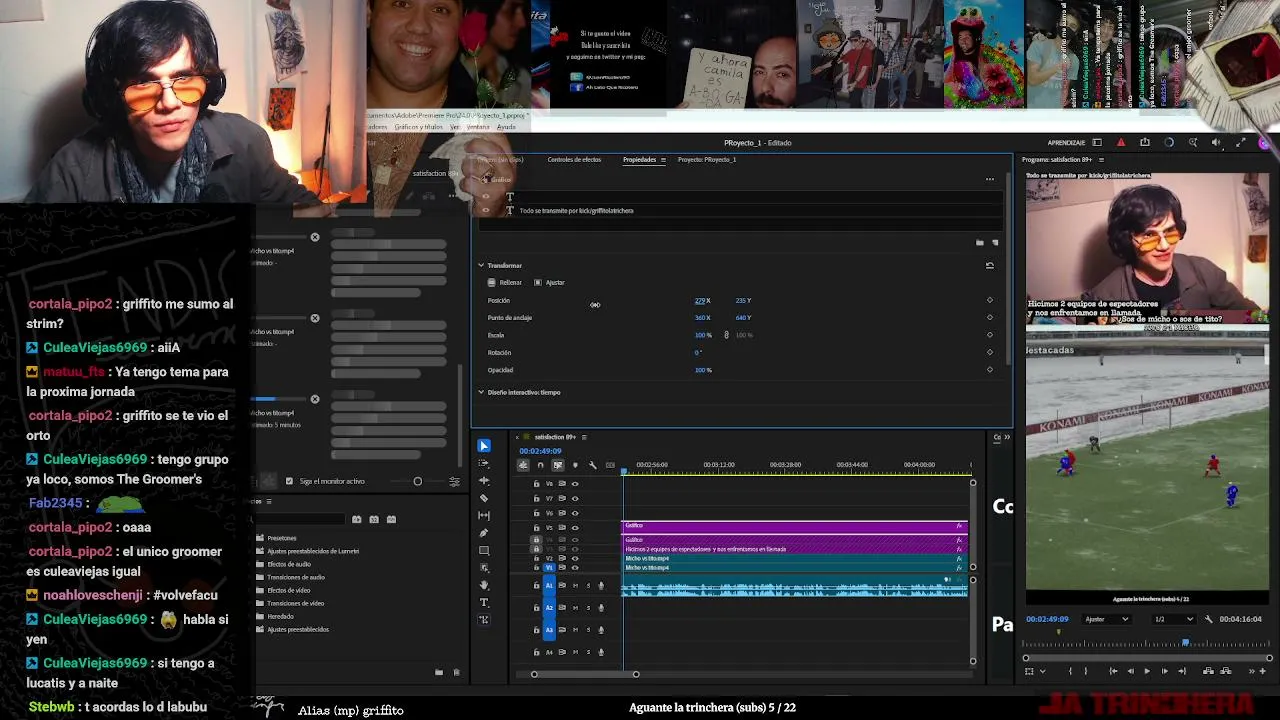Select the Selection tool in Premiere toolbar
The height and width of the screenshot is (720, 1280).
coord(484,446)
